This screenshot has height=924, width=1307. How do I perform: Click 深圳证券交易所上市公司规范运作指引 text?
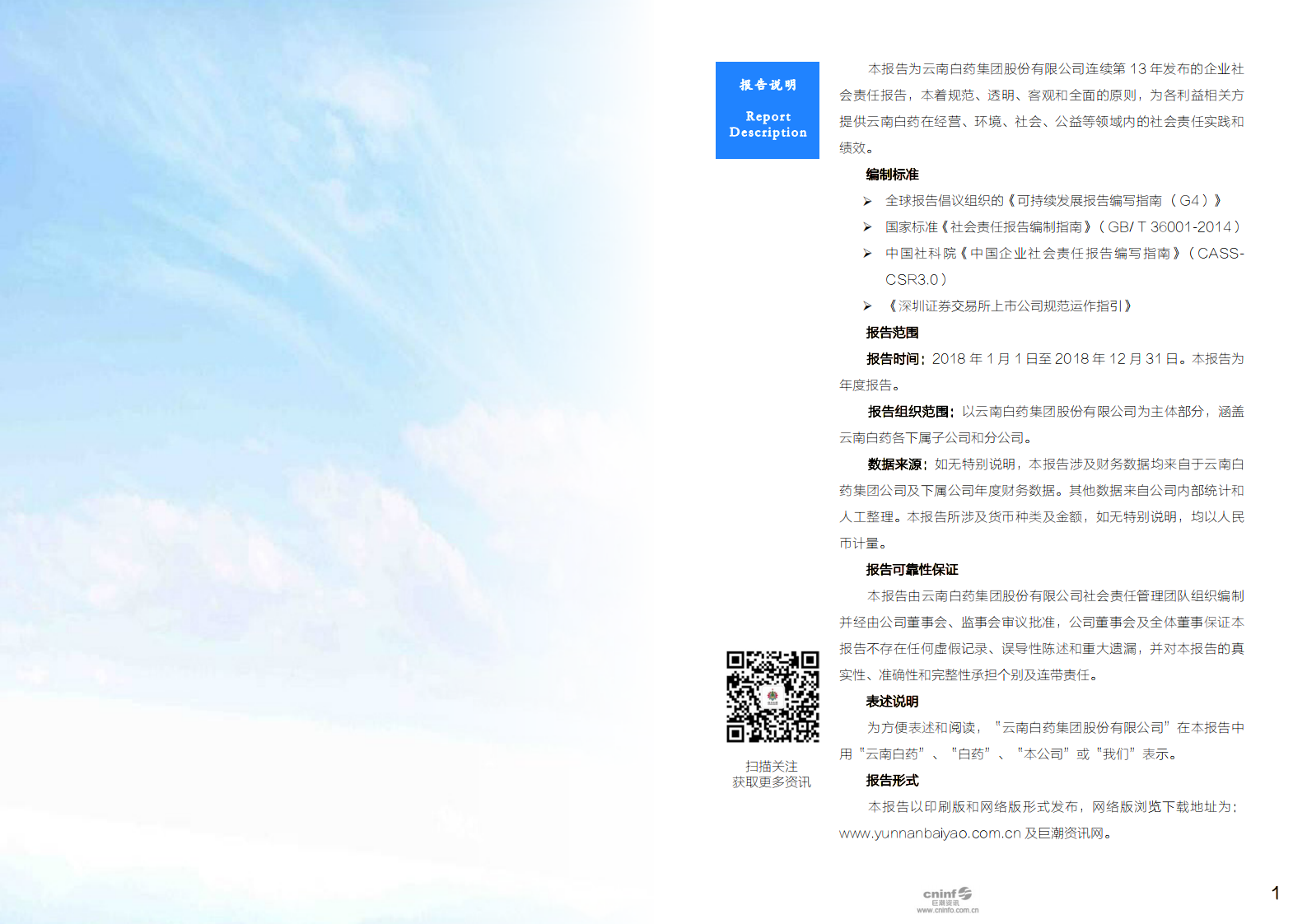pos(1011,306)
